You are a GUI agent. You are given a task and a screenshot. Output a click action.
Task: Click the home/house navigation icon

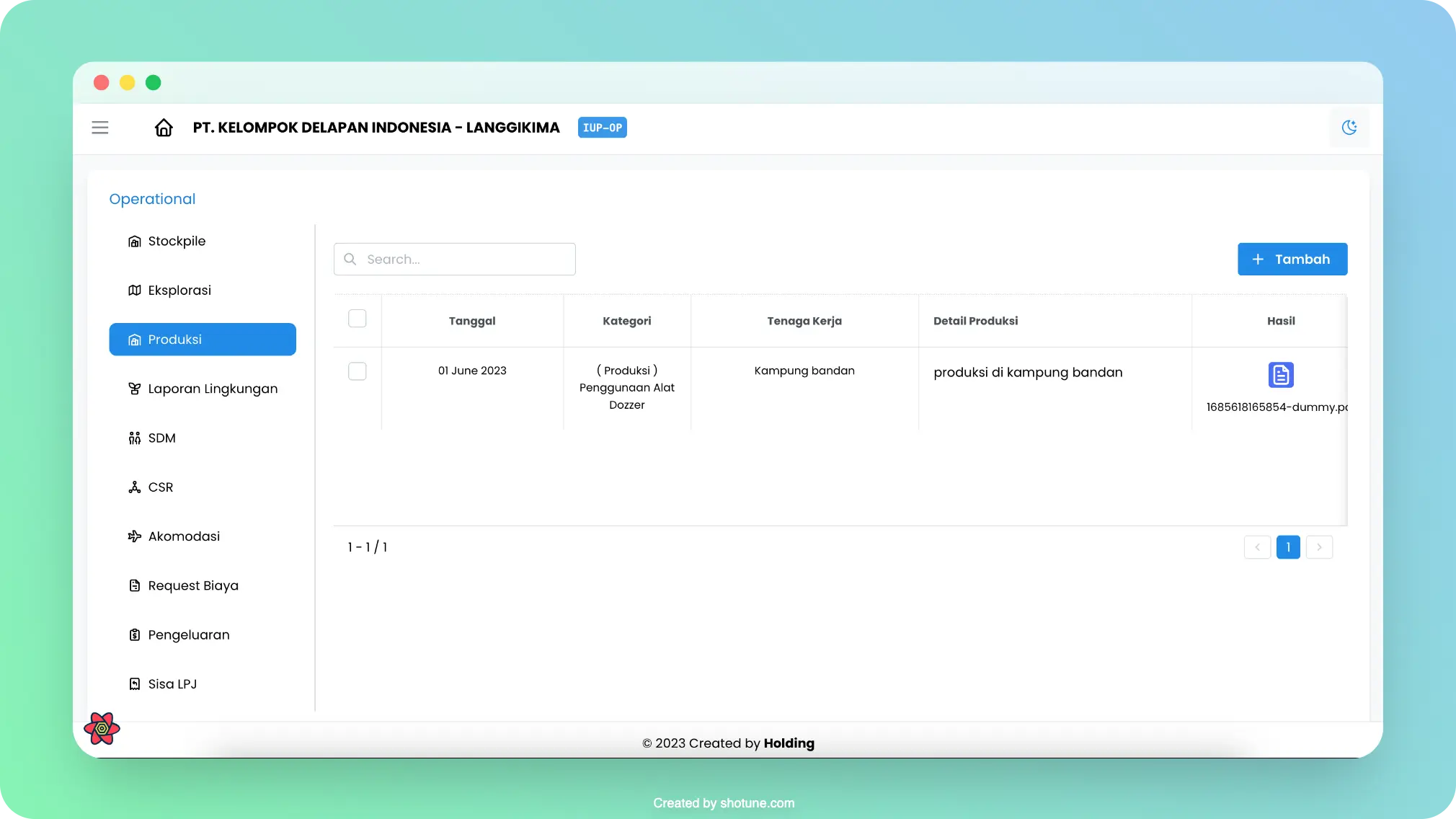pyautogui.click(x=164, y=127)
